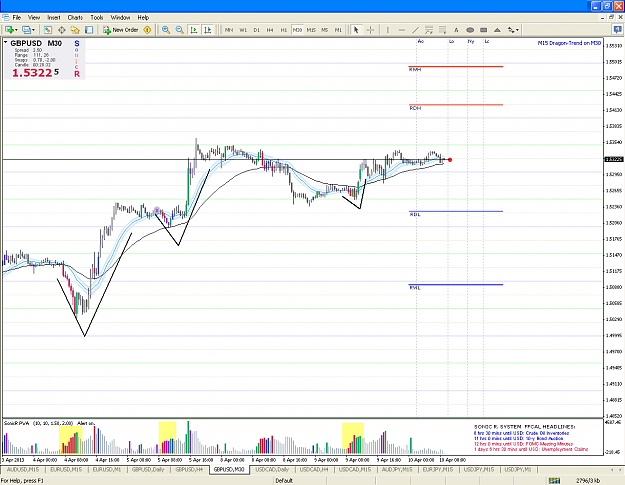The width and height of the screenshot is (625, 485).
Task: Zoom out of the chart
Action: tap(180, 30)
